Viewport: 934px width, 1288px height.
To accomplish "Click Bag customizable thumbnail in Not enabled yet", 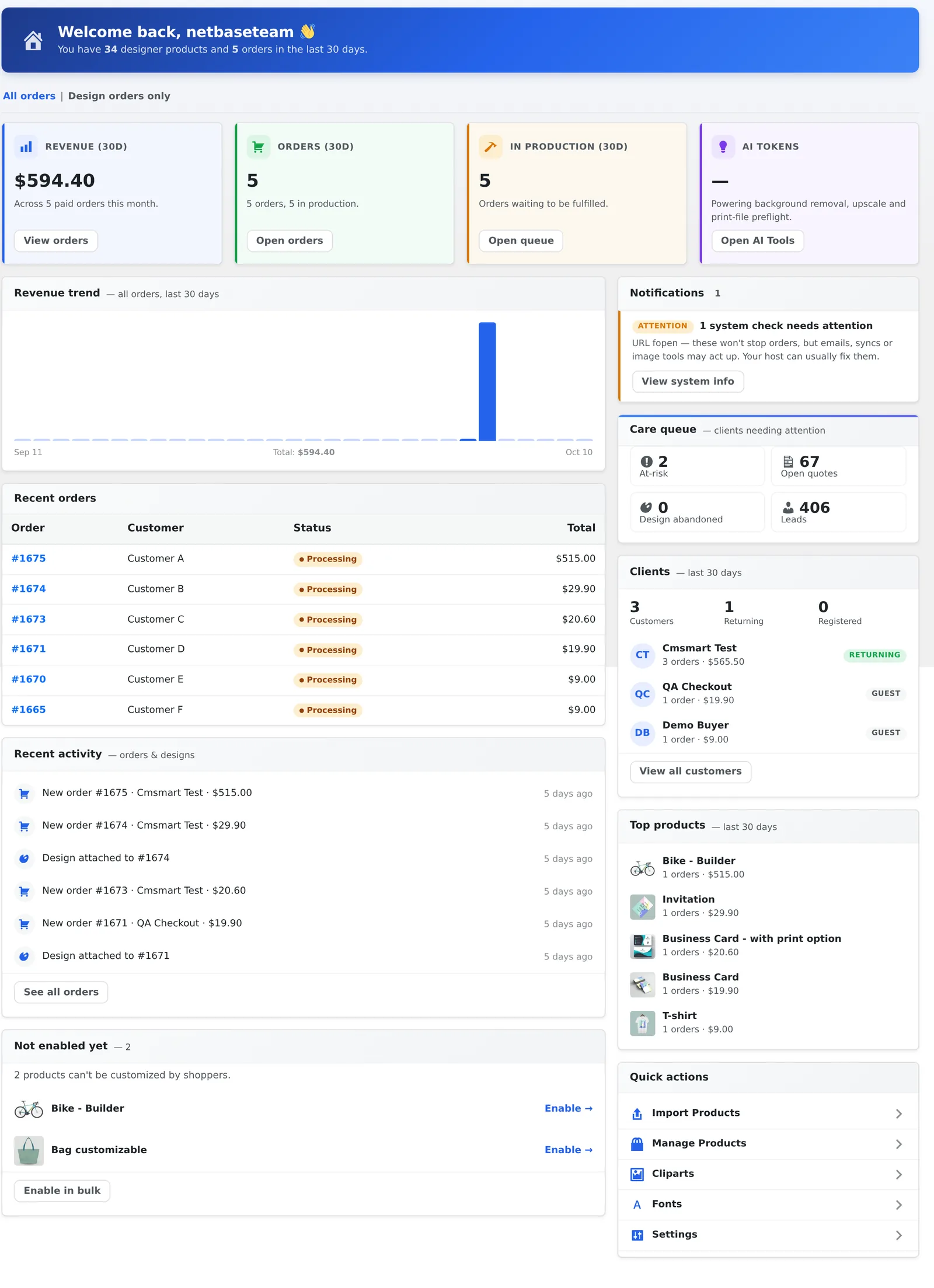I will (29, 1150).
